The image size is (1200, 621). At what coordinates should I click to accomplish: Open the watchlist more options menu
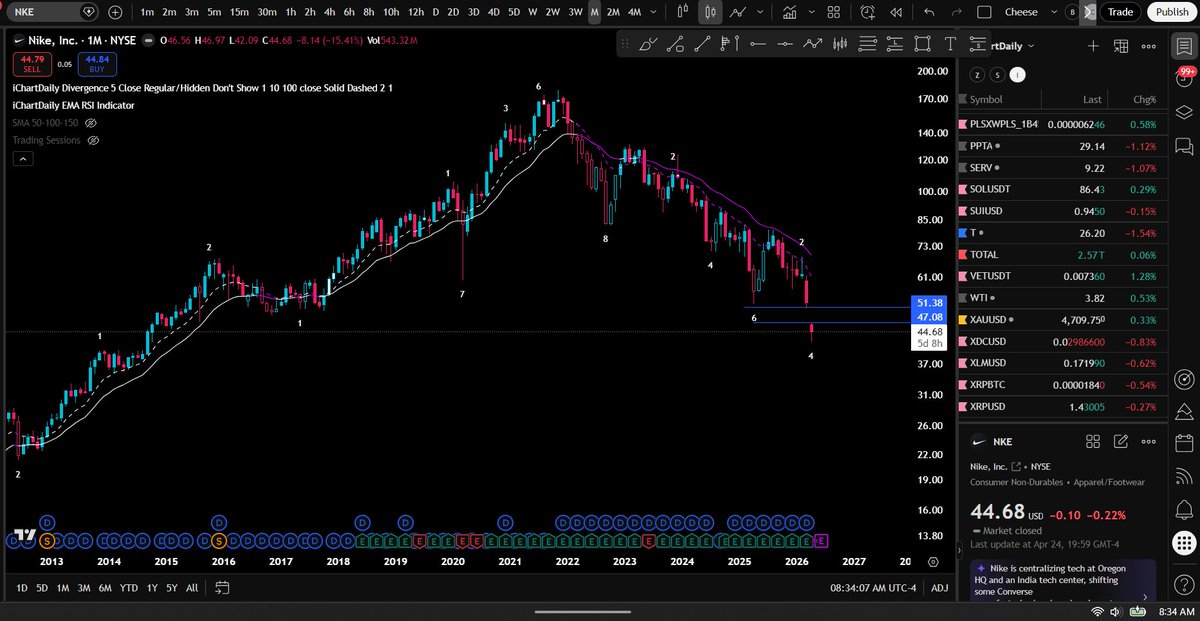tap(1148, 46)
